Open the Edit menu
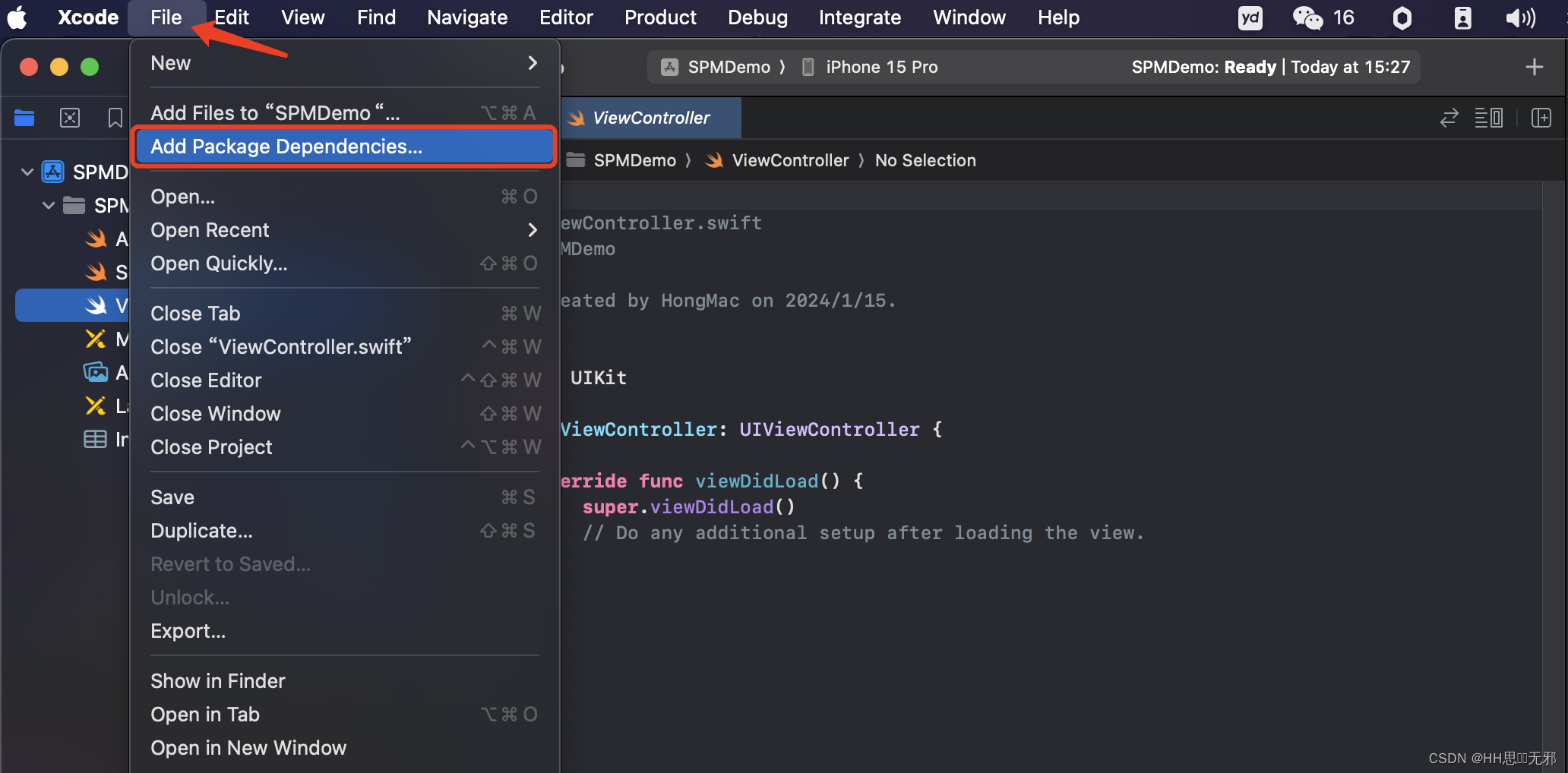The width and height of the screenshot is (1568, 773). tap(232, 17)
